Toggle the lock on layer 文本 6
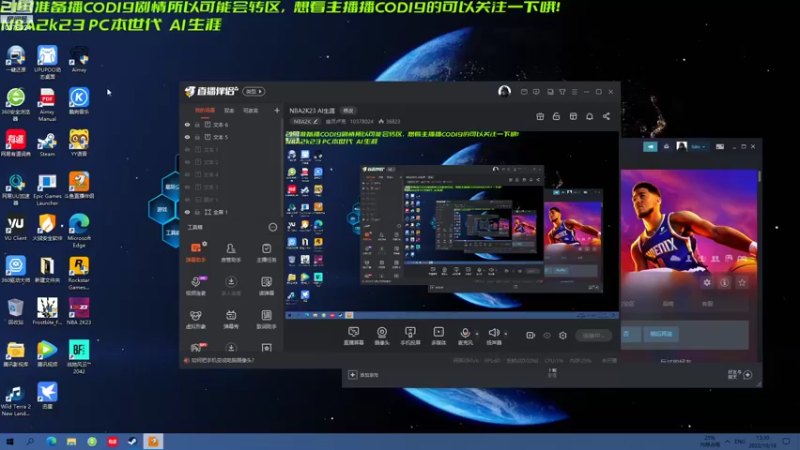The height and width of the screenshot is (450, 800). tap(197, 124)
